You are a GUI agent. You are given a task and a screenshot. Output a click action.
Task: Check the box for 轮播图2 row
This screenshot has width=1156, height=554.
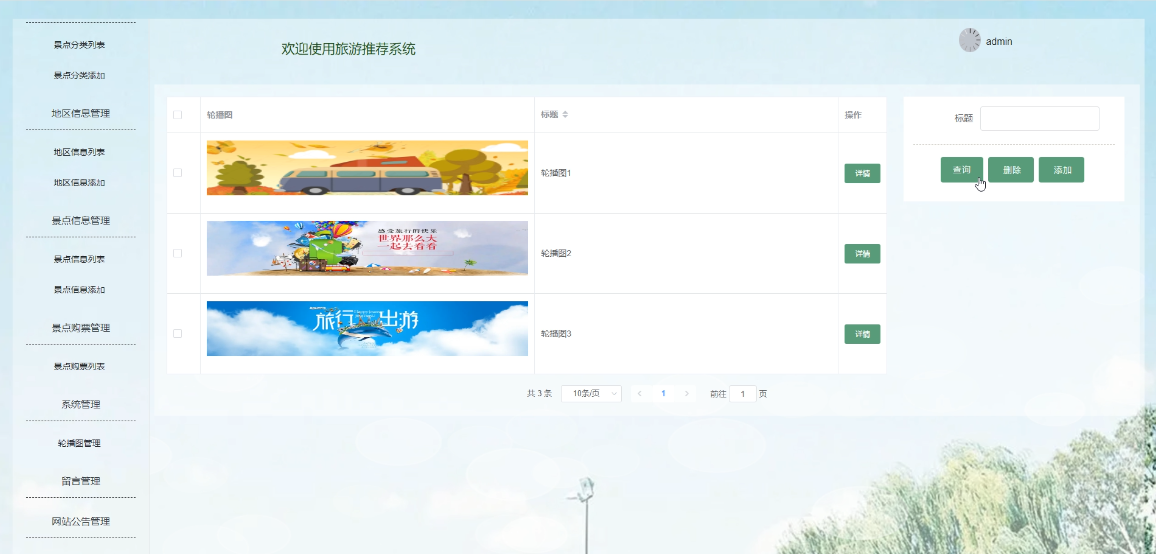click(x=177, y=253)
